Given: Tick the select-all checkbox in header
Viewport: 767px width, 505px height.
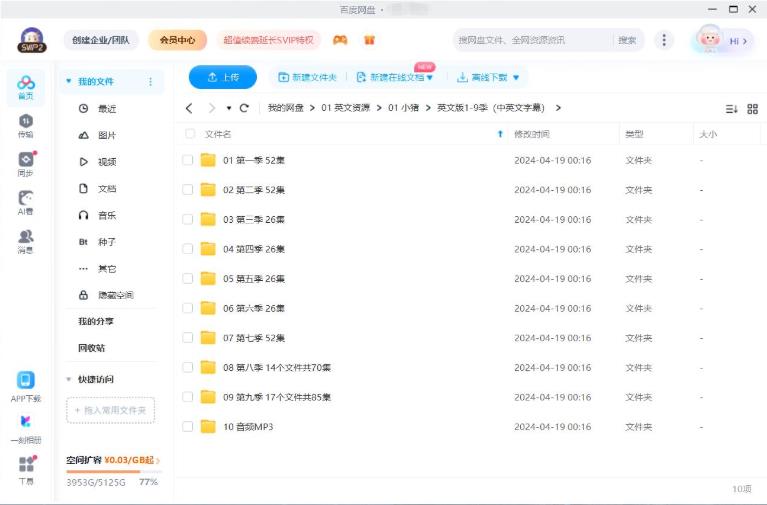Looking at the screenshot, I should tap(190, 134).
